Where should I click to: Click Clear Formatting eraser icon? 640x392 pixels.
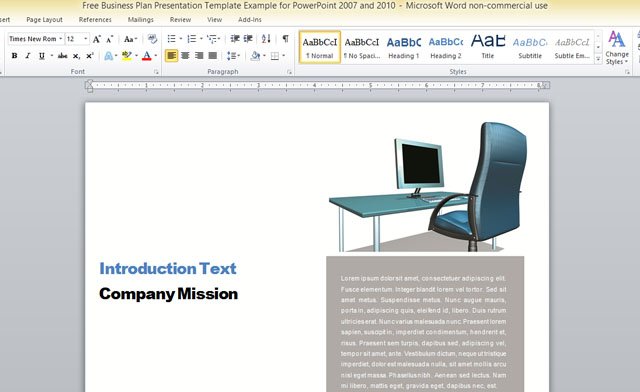152,39
